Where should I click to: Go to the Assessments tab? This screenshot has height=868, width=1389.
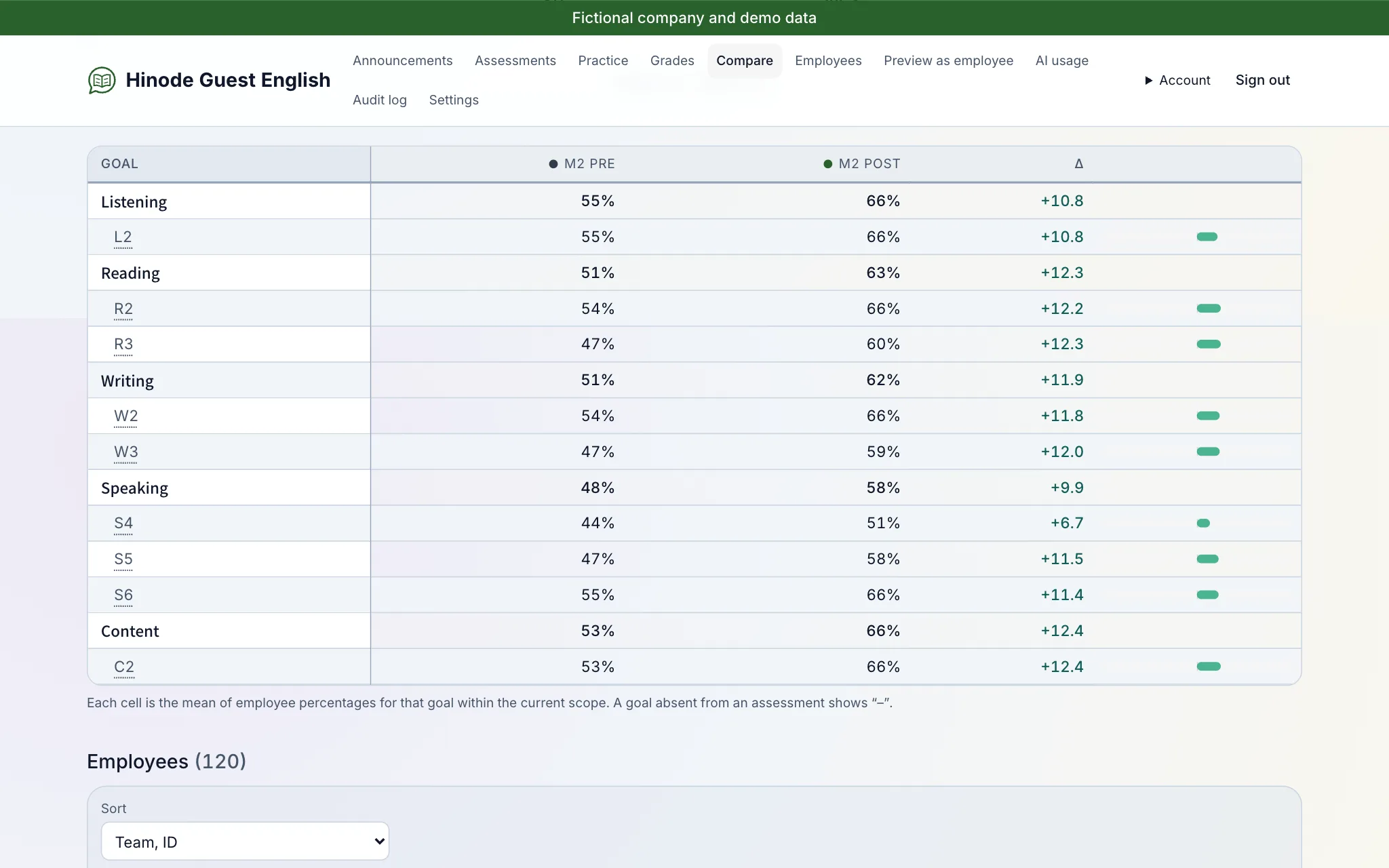tap(515, 60)
